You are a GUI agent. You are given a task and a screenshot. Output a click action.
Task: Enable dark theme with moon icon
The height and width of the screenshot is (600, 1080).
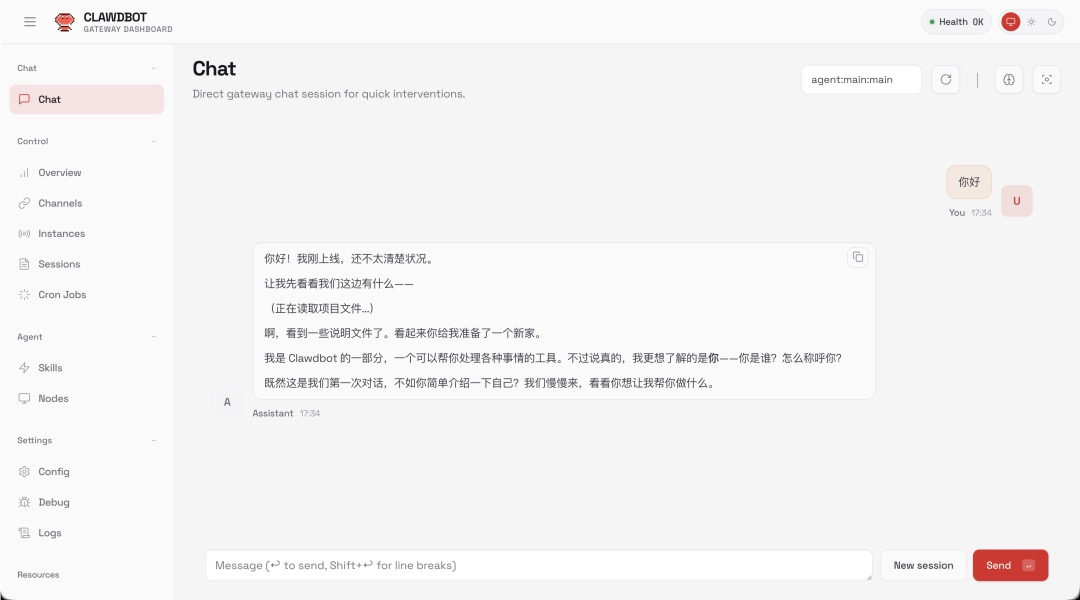1052,22
